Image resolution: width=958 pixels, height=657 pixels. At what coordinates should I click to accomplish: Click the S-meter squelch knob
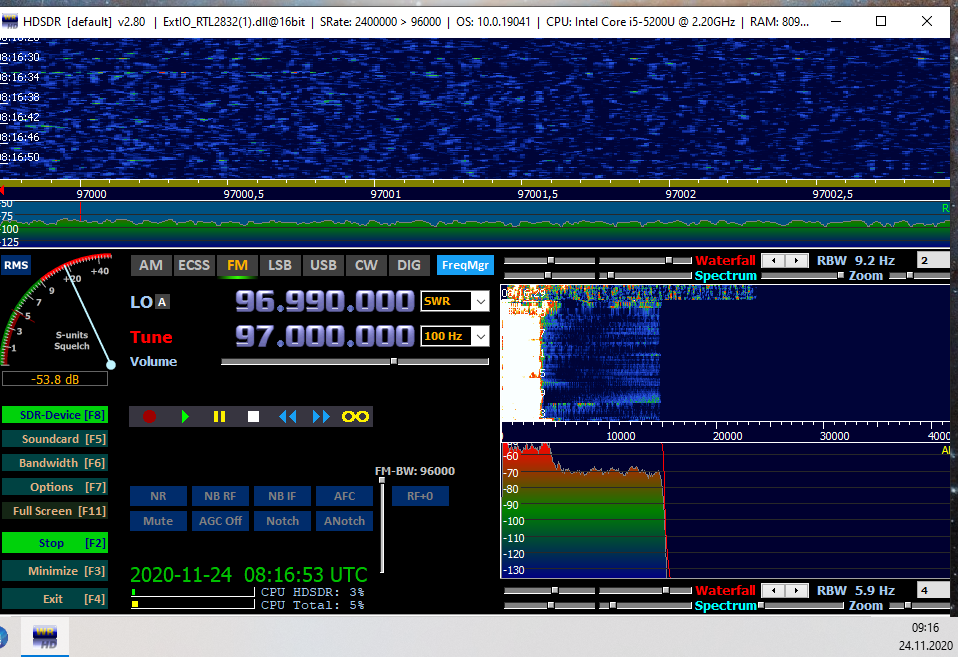click(x=111, y=365)
